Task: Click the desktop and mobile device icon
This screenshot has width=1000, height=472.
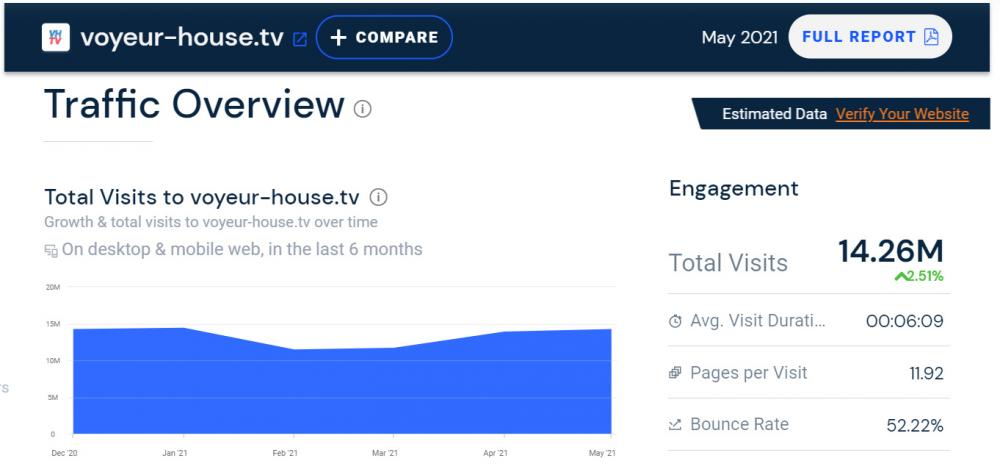Action: (x=51, y=250)
